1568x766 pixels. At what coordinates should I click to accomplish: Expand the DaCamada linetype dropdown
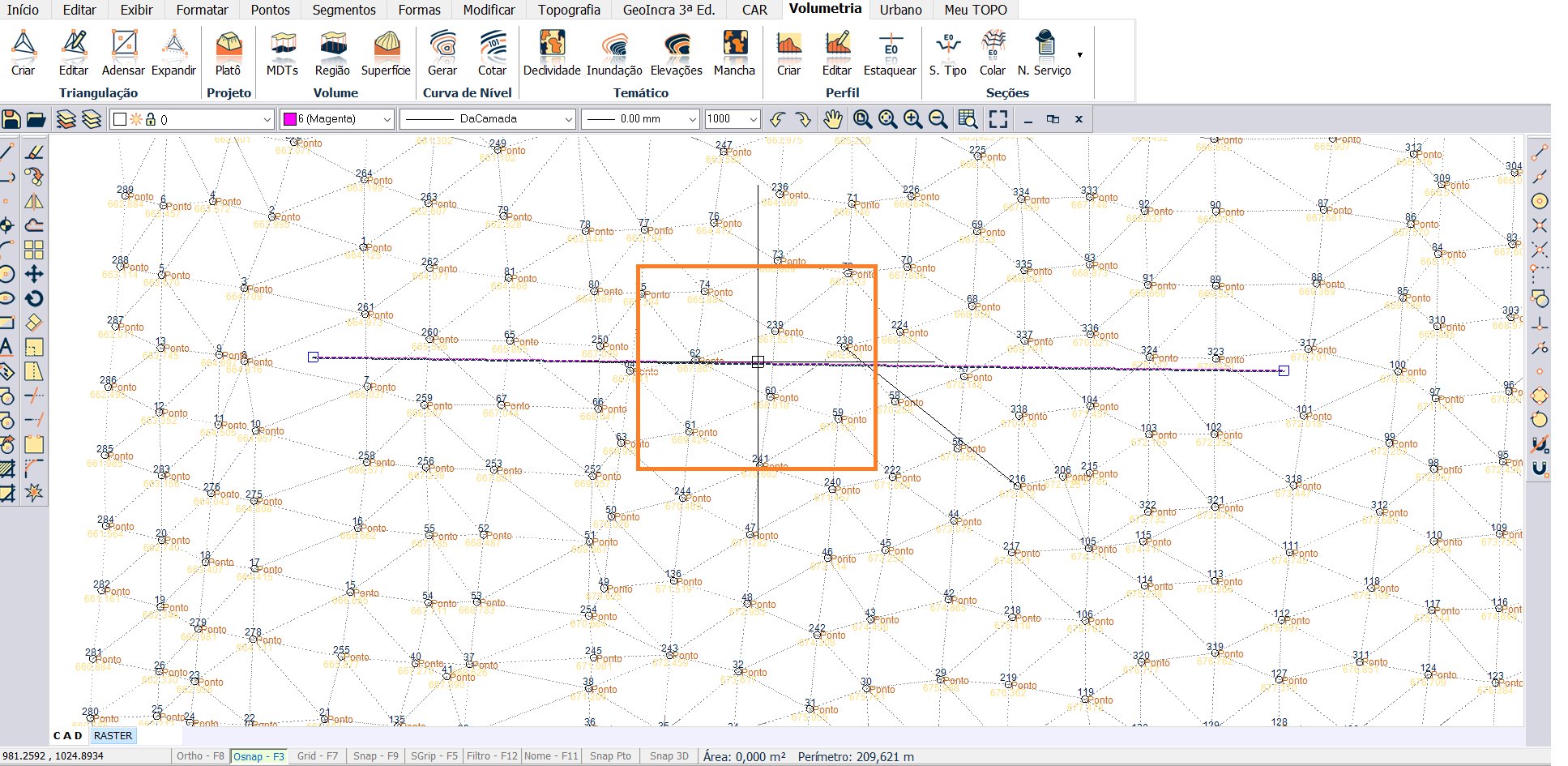[488, 119]
